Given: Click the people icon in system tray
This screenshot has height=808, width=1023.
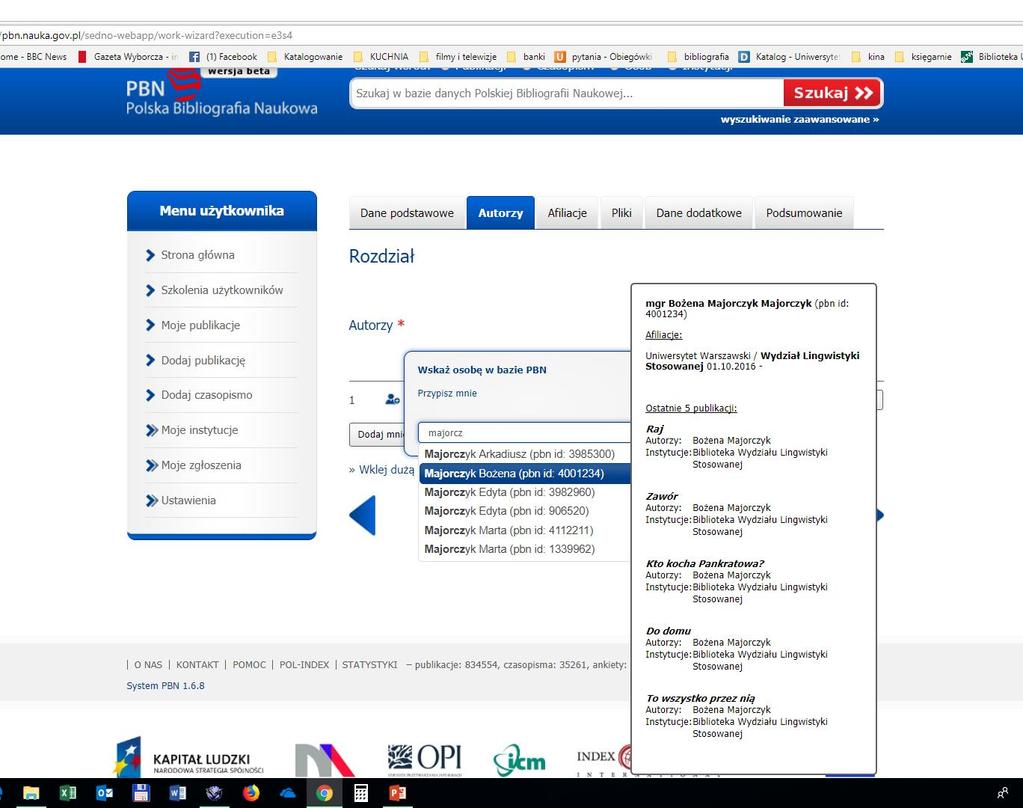Looking at the screenshot, I should coord(1003,793).
